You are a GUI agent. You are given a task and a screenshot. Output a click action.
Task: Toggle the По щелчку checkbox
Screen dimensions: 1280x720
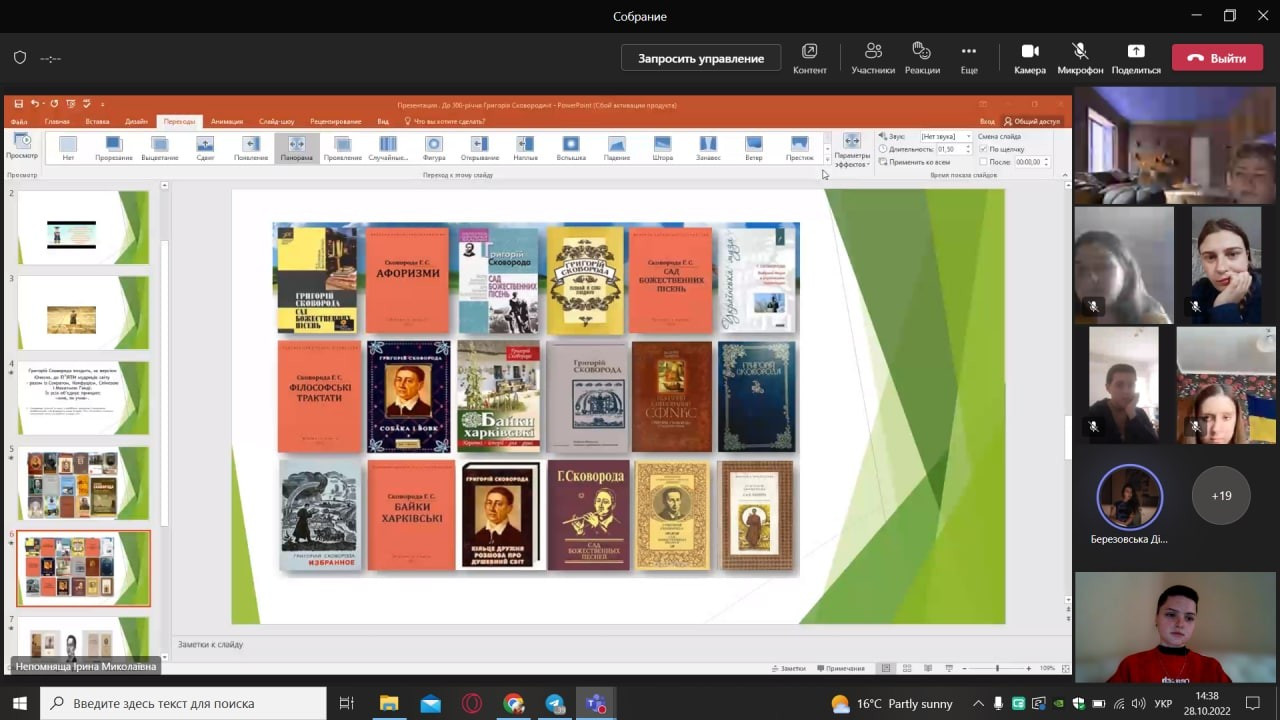click(x=984, y=149)
